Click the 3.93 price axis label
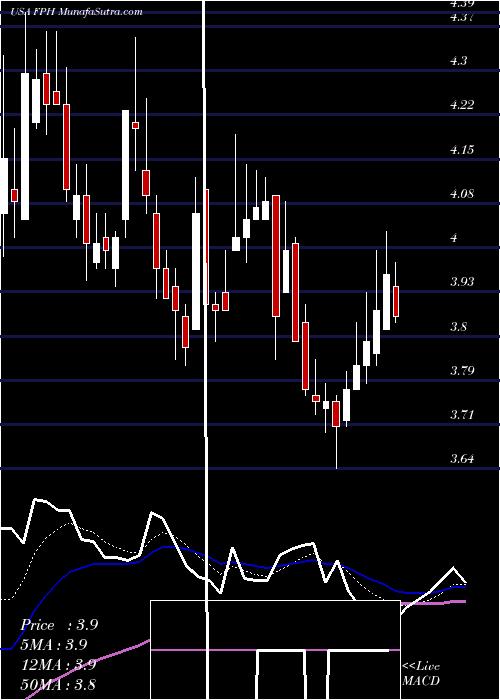The width and height of the screenshot is (500, 700). point(462,282)
